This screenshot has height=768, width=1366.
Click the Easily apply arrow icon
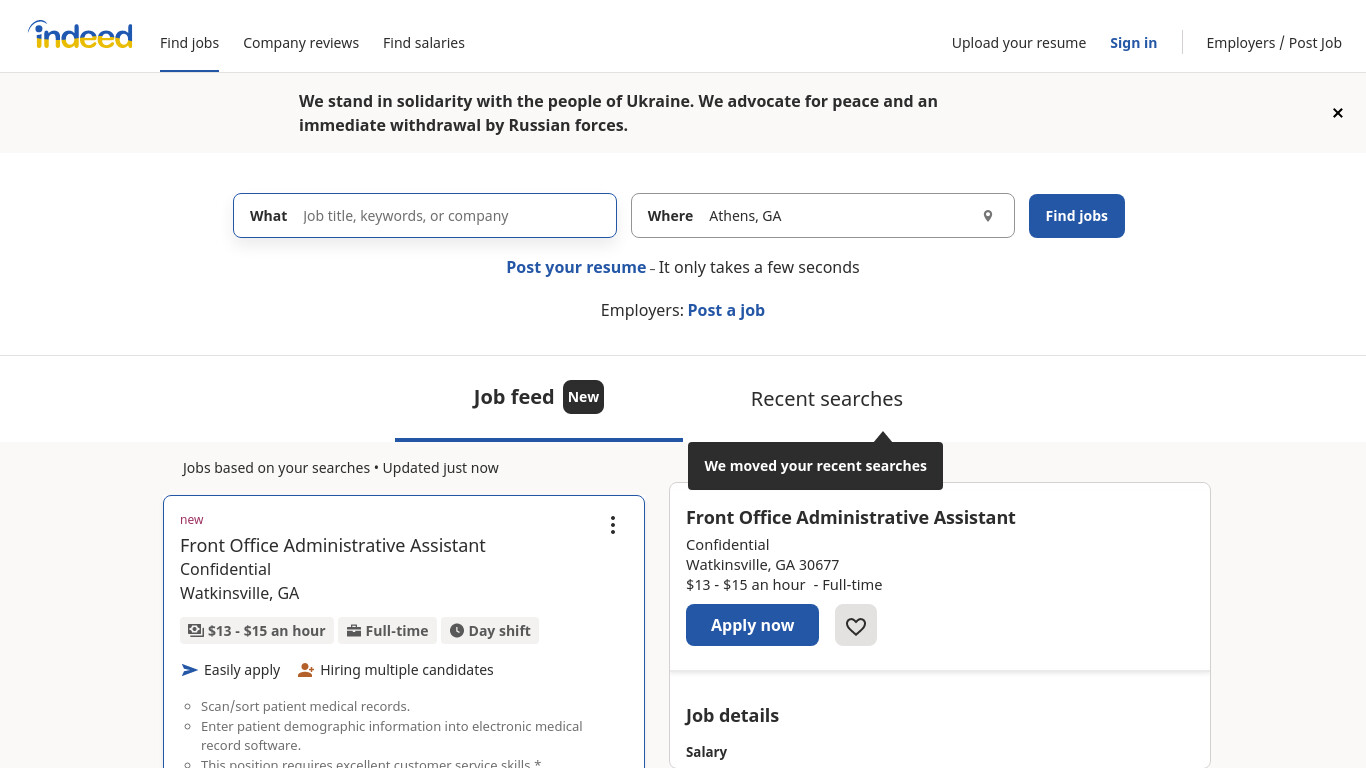pos(190,670)
